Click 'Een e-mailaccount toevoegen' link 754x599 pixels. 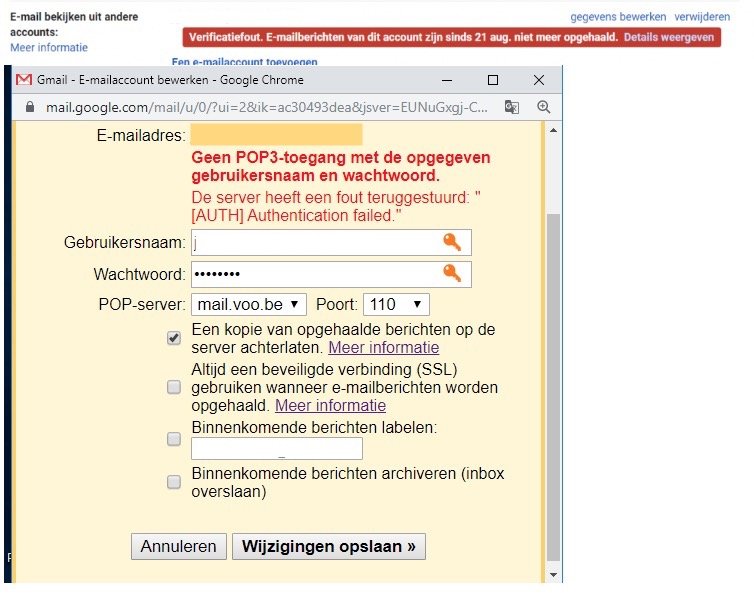[x=244, y=62]
